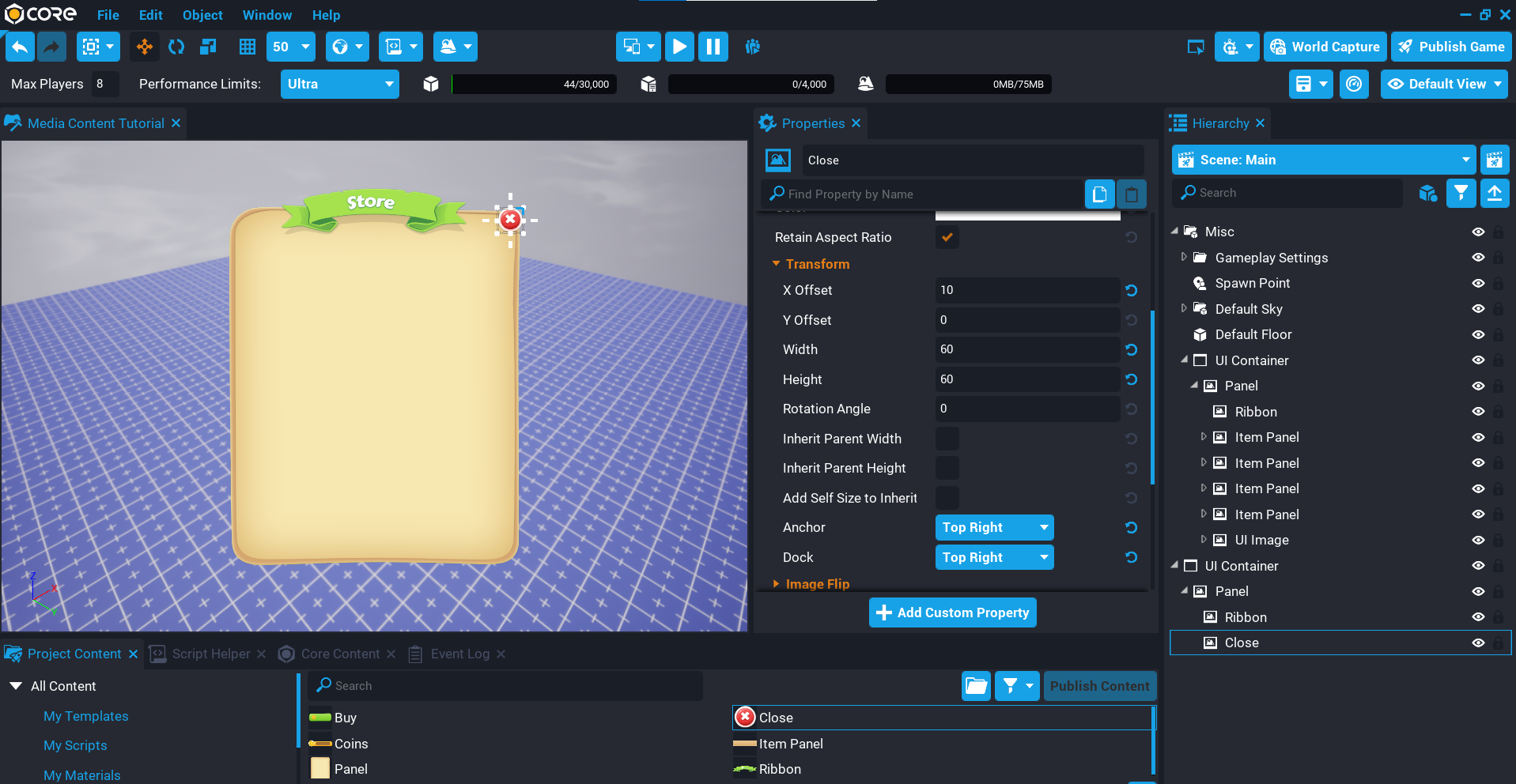The width and height of the screenshot is (1516, 784).
Task: Open the Window menu
Action: pos(267,15)
